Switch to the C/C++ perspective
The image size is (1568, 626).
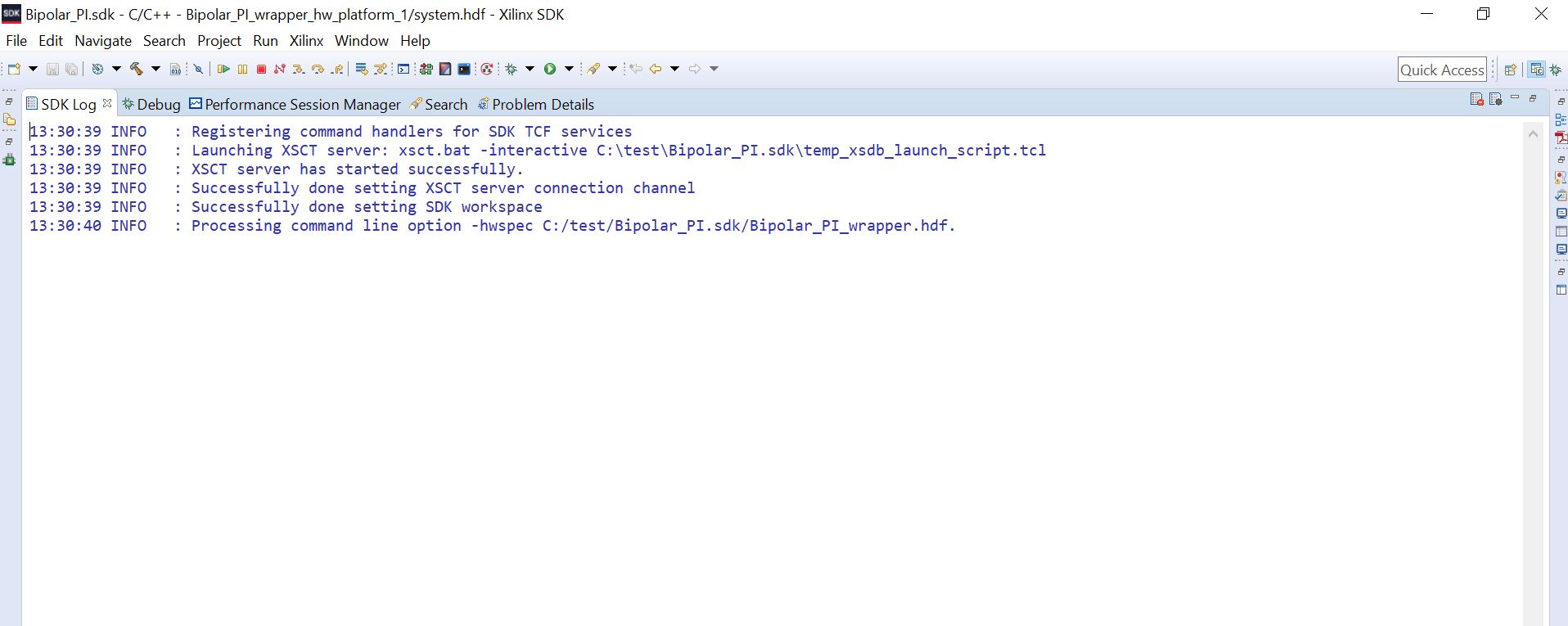1537,70
